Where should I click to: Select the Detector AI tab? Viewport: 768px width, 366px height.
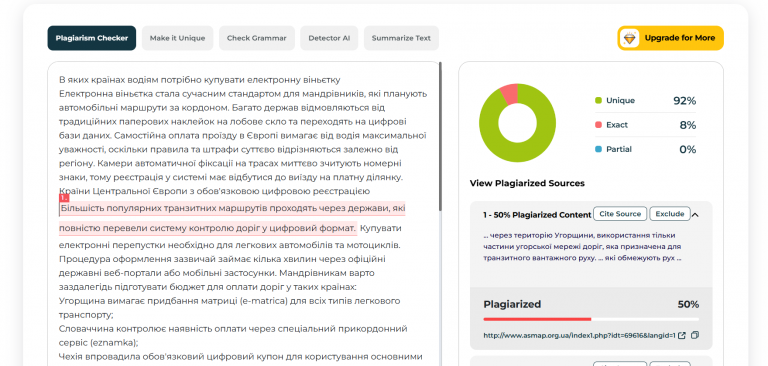[x=329, y=38]
